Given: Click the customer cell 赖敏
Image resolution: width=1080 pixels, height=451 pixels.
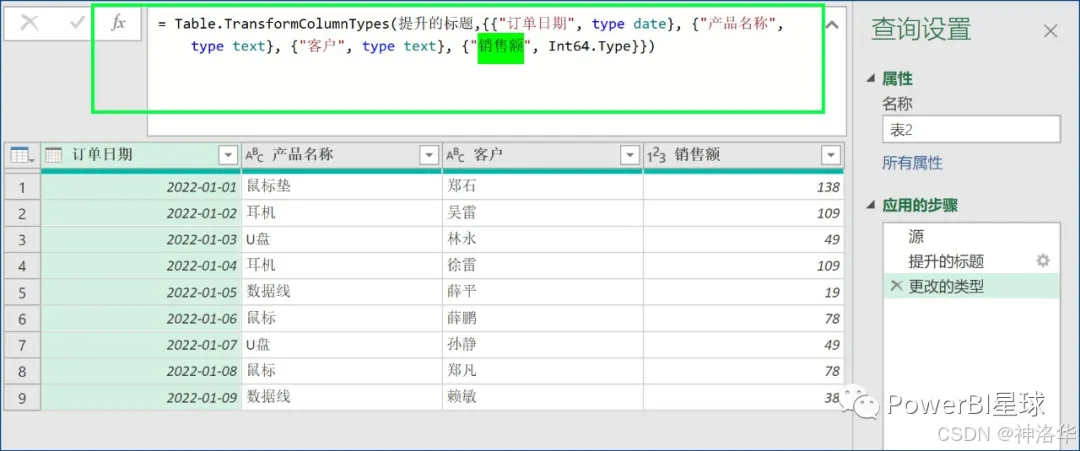Looking at the screenshot, I should 543,397.
